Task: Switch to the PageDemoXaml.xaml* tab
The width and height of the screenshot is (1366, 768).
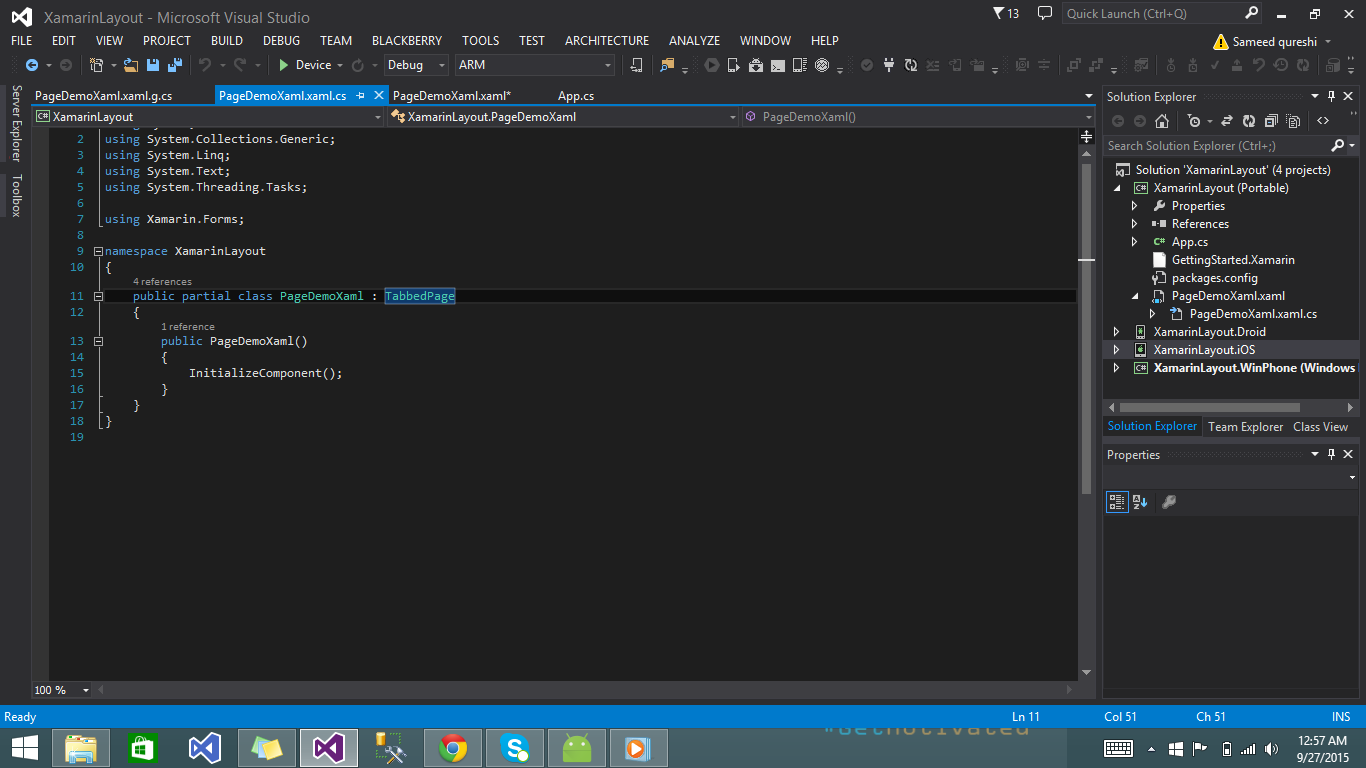Action: click(452, 96)
